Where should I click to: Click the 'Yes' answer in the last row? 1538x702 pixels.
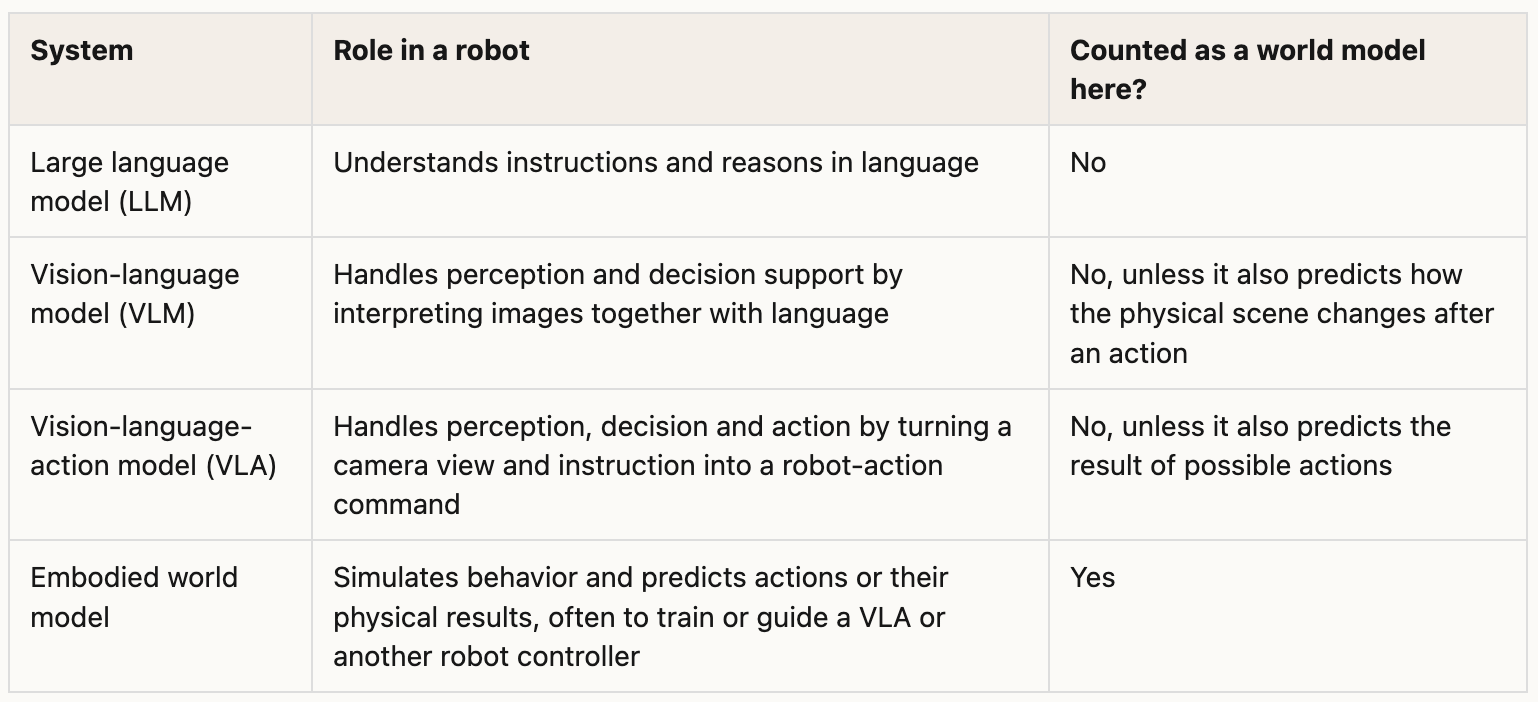[x=1092, y=578]
